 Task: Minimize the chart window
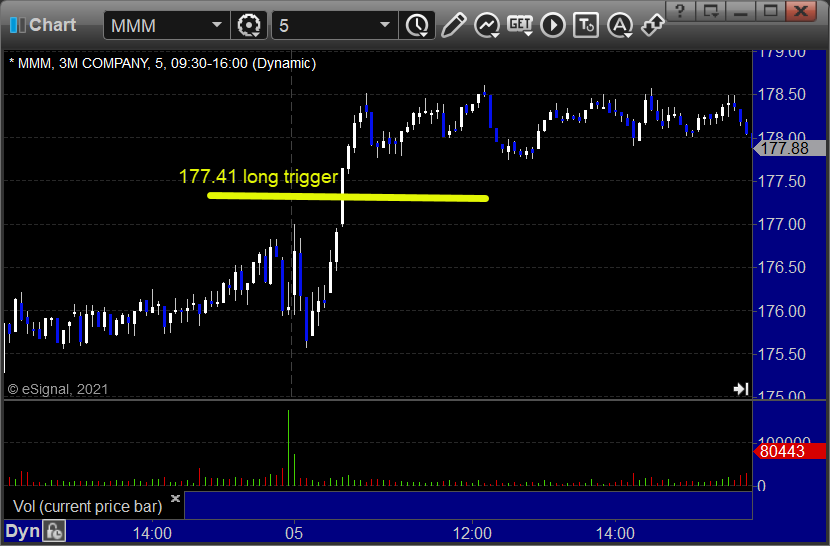coord(741,11)
